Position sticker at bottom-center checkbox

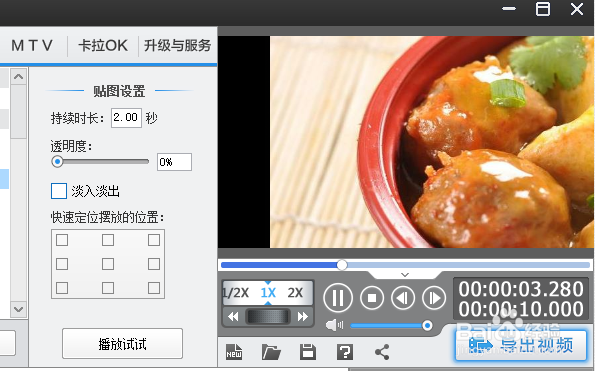click(x=108, y=288)
